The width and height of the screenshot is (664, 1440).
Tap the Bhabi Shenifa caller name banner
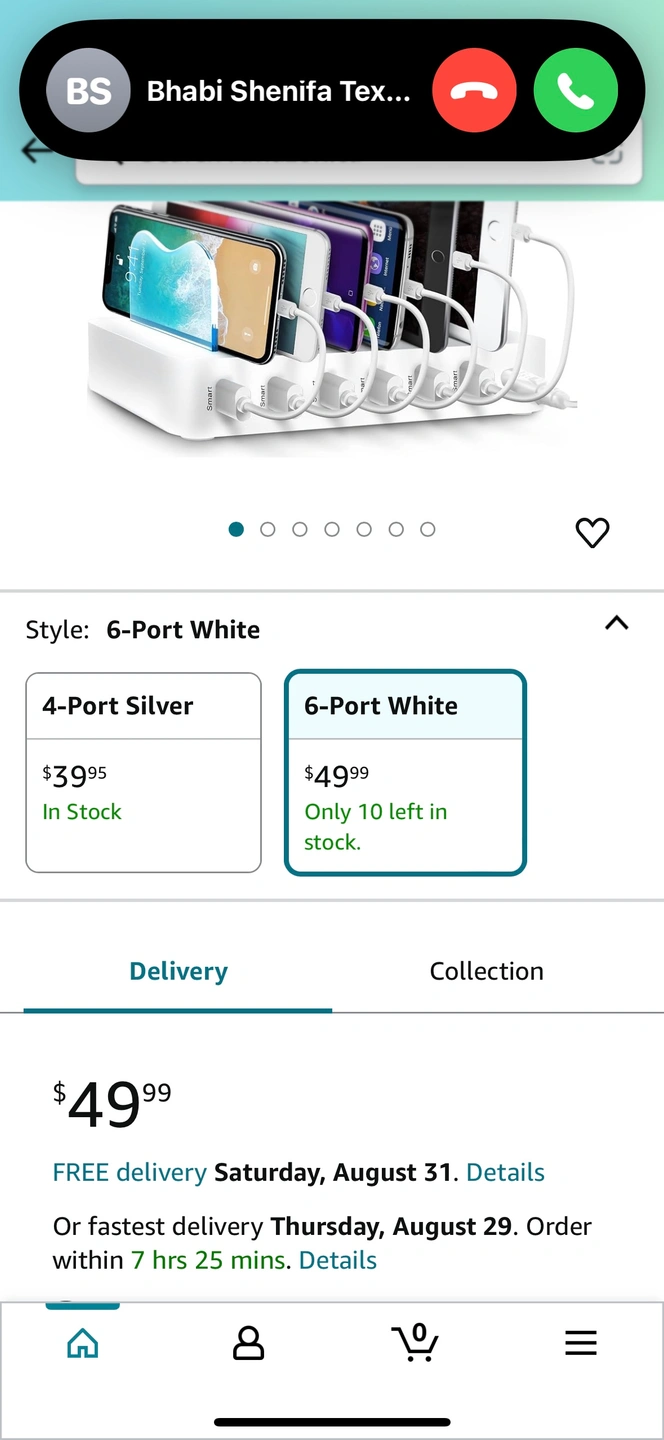278,92
